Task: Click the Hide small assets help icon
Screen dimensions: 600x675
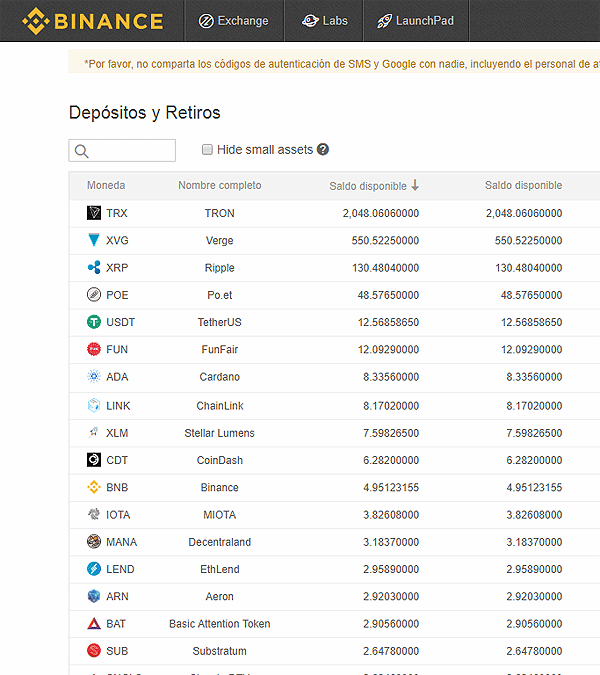Action: 323,149
